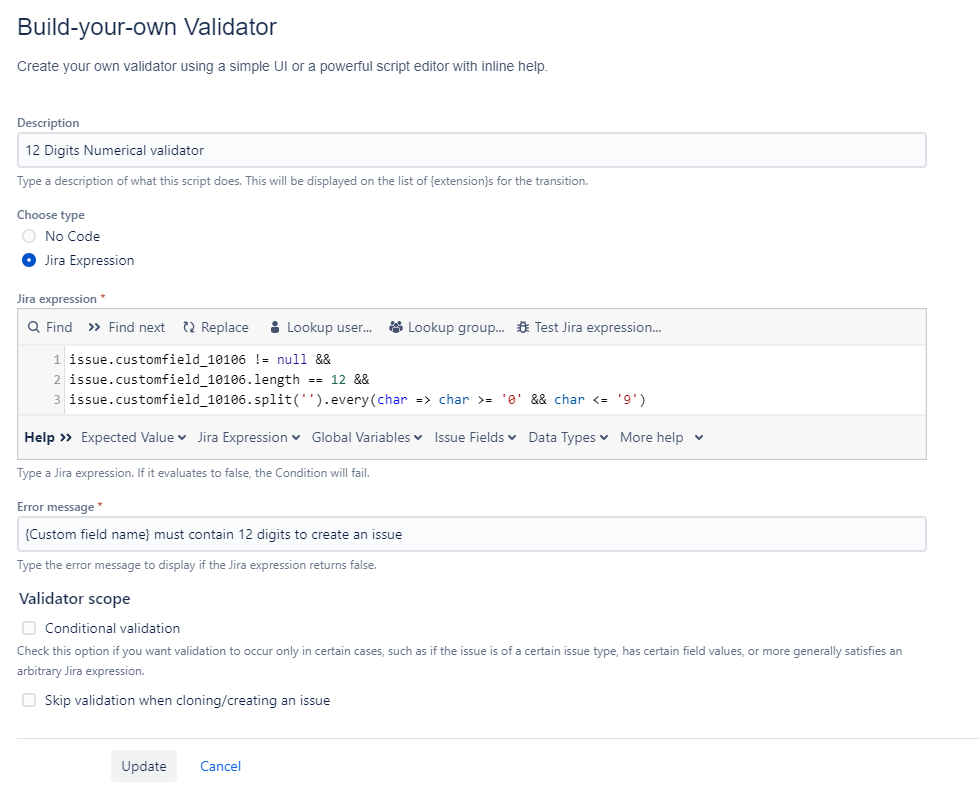Click the No Code label text
Viewport: 979px width, 792px height.
pyautogui.click(x=72, y=236)
